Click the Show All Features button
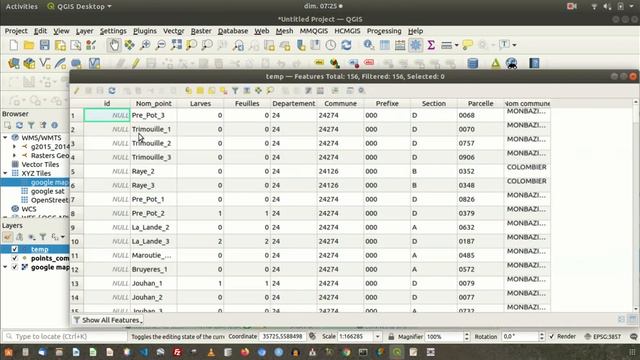The width and height of the screenshot is (640, 360). click(107, 320)
